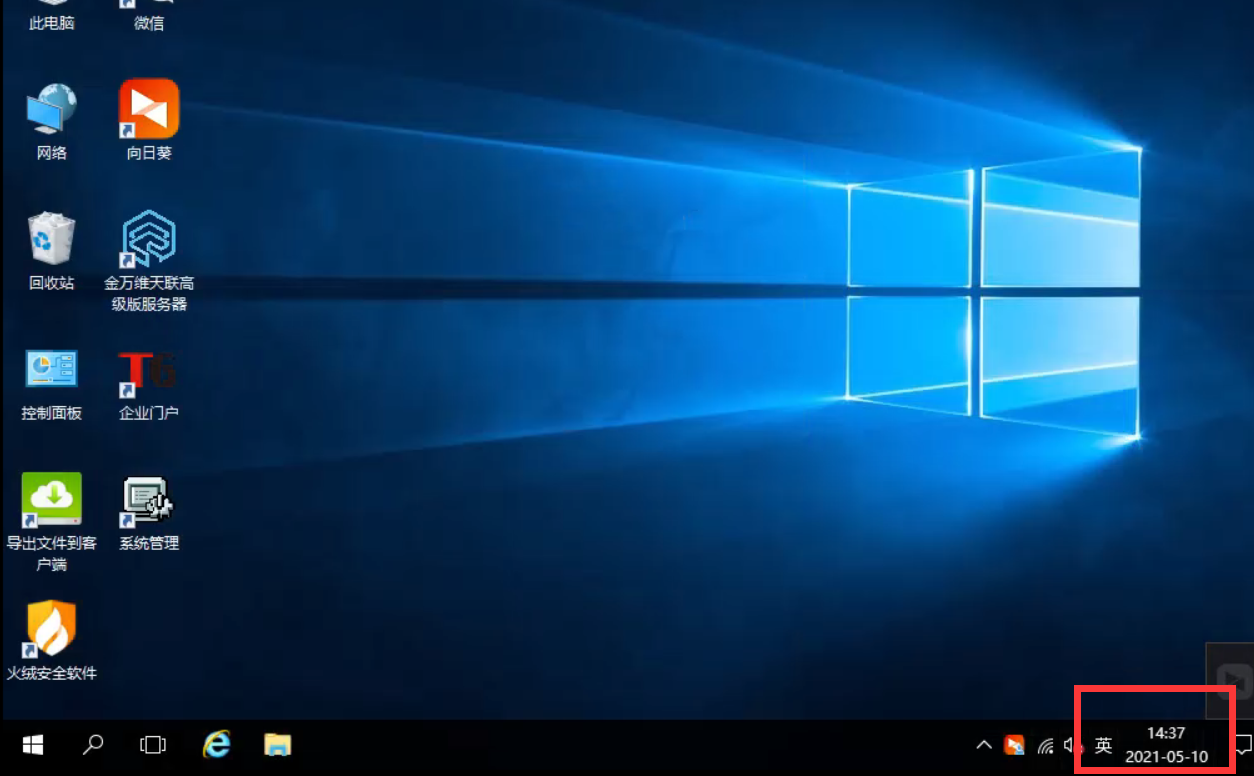Show hidden system tray icons
This screenshot has width=1254, height=776.
pos(984,745)
